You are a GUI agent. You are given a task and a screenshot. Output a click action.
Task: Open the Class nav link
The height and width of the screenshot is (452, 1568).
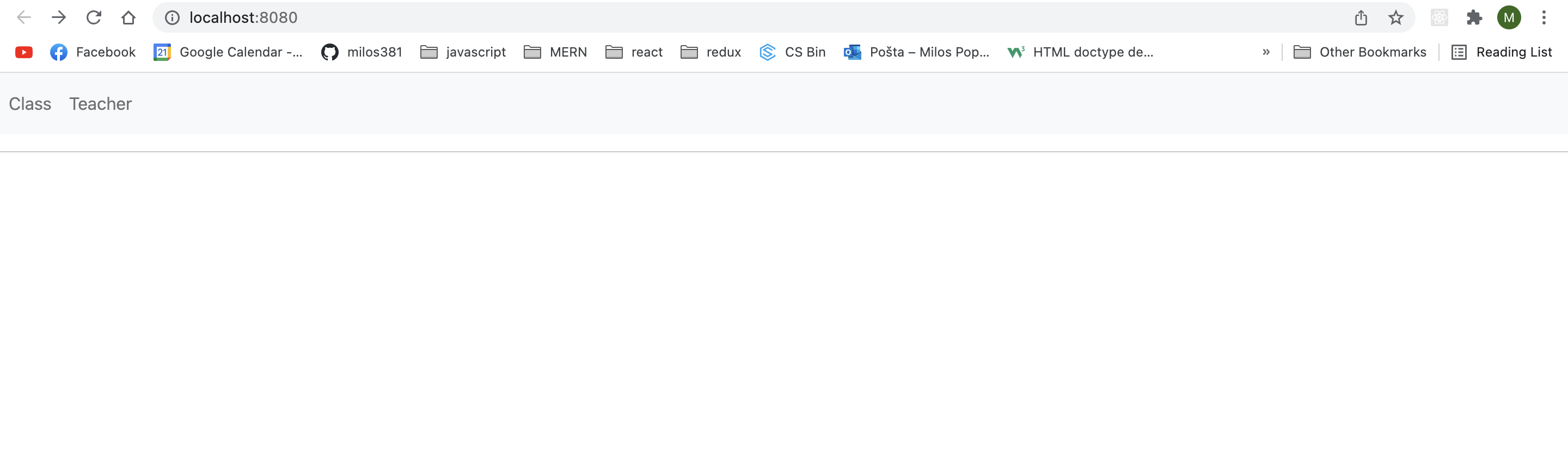tap(30, 104)
